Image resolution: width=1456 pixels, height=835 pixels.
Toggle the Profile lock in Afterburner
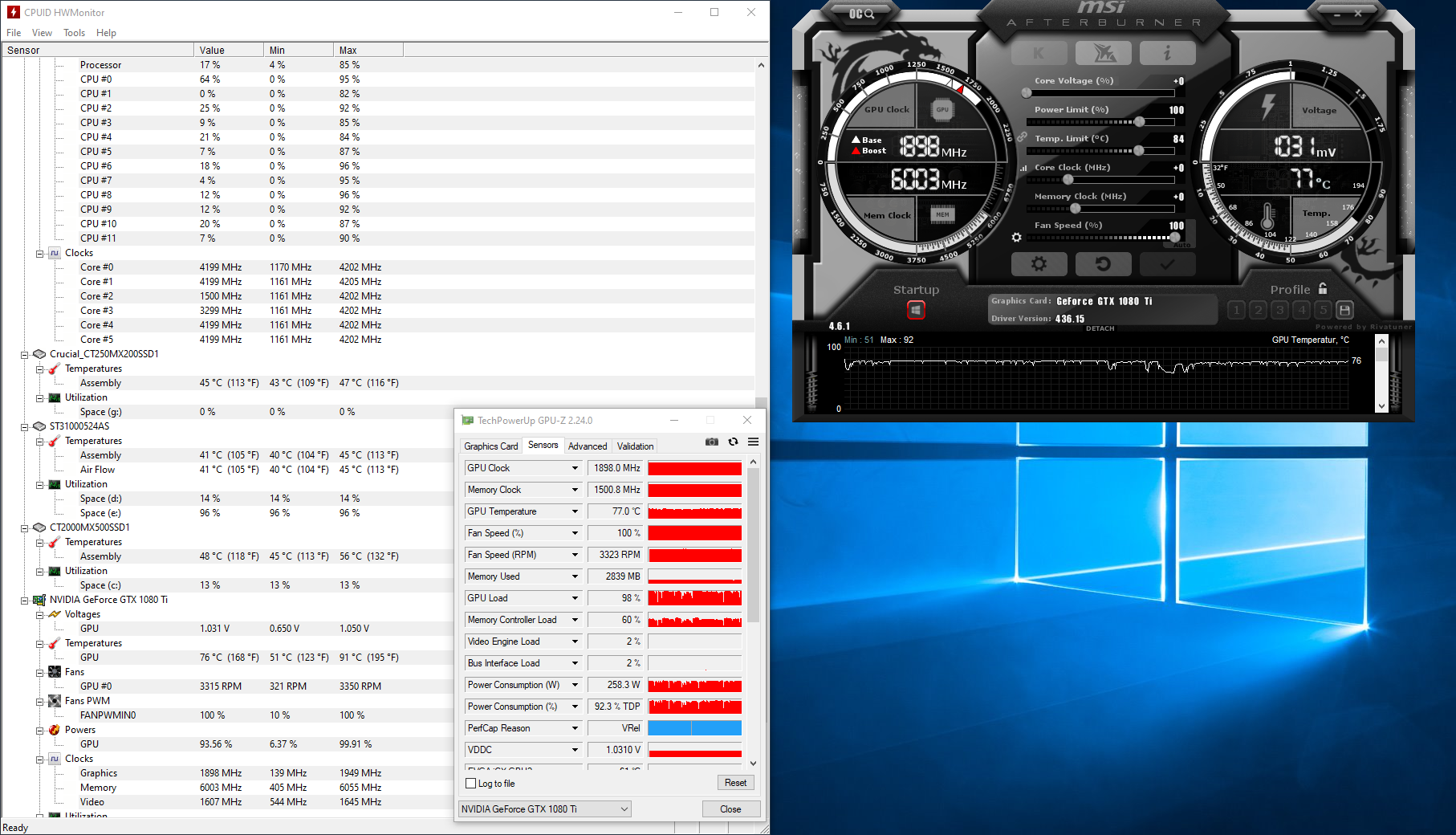tap(1323, 288)
